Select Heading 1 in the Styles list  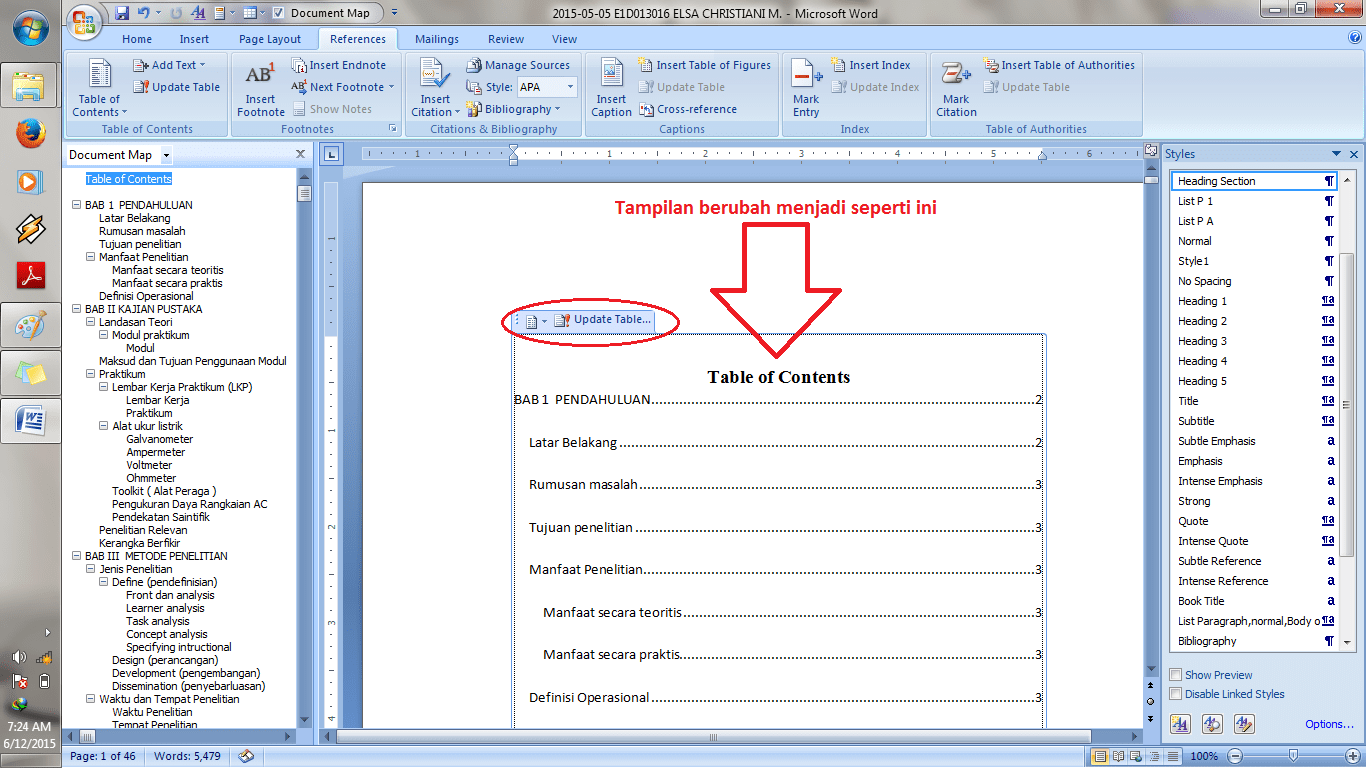point(1202,301)
